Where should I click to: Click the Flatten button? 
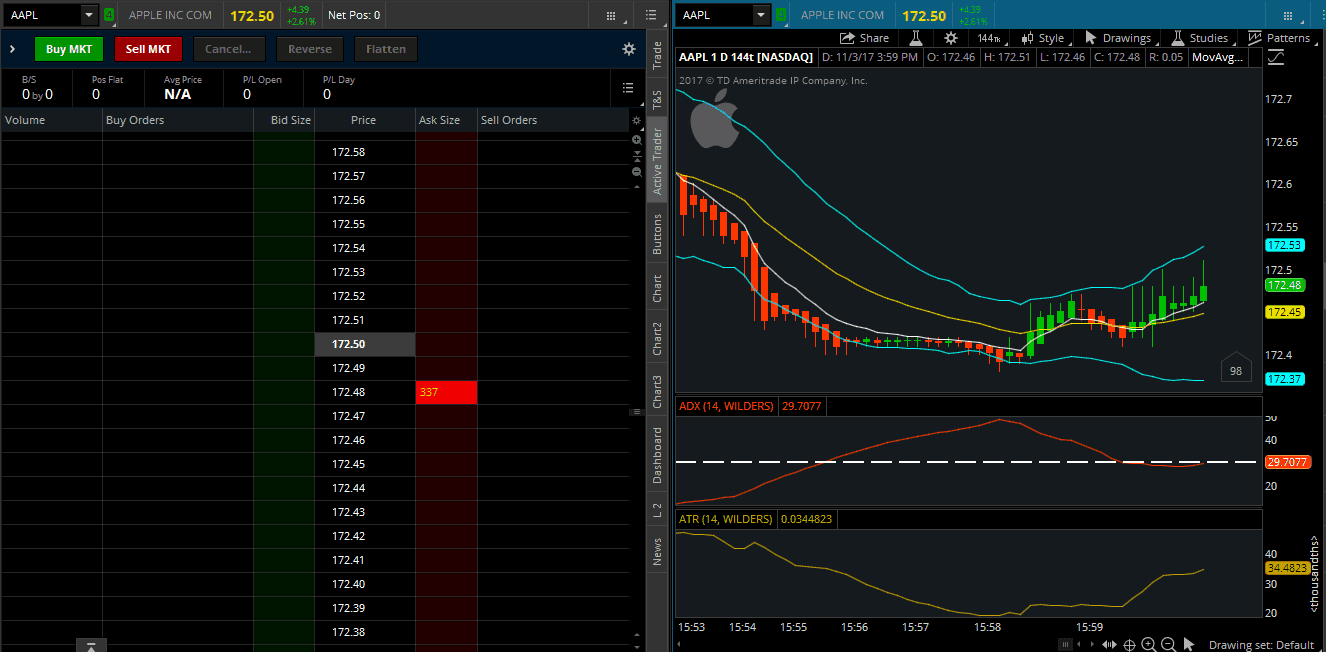386,48
